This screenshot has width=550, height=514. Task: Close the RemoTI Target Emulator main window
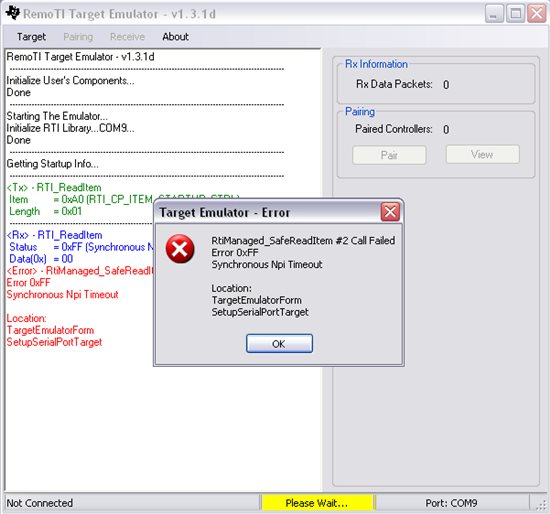(x=537, y=14)
